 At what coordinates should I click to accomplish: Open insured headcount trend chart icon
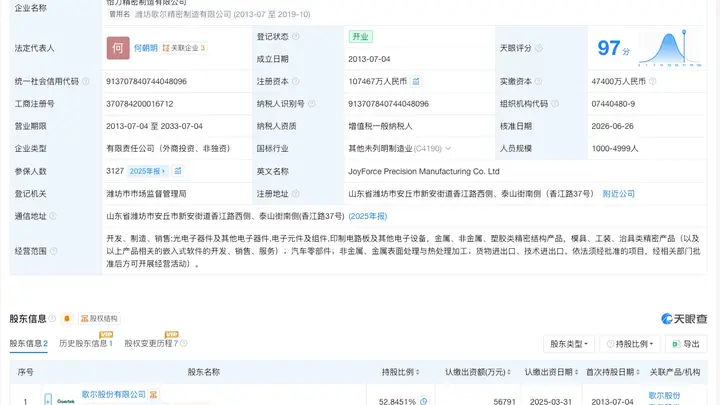tap(178, 171)
